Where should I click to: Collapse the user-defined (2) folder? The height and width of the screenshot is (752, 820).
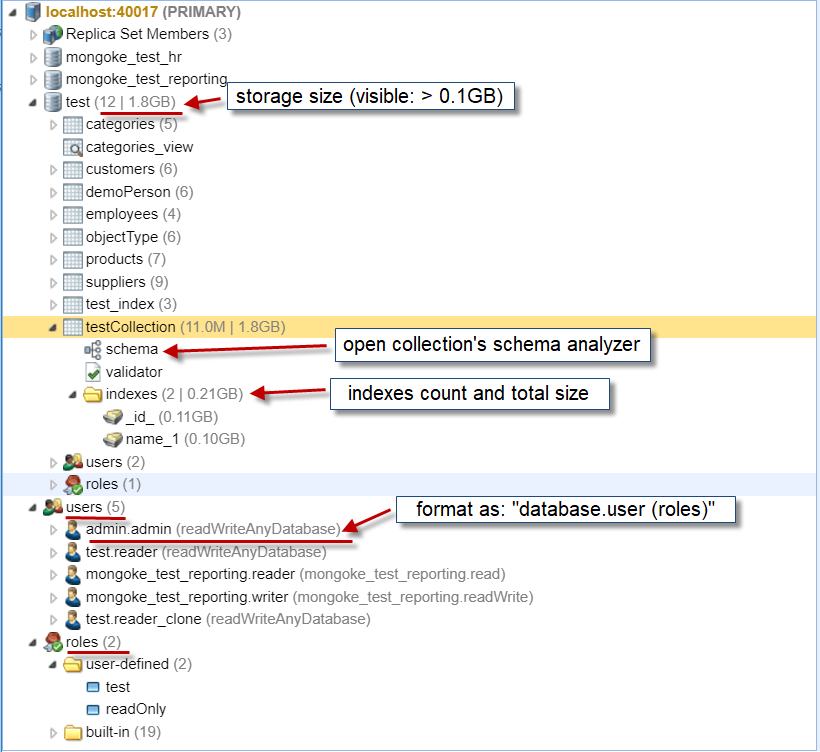[53, 665]
